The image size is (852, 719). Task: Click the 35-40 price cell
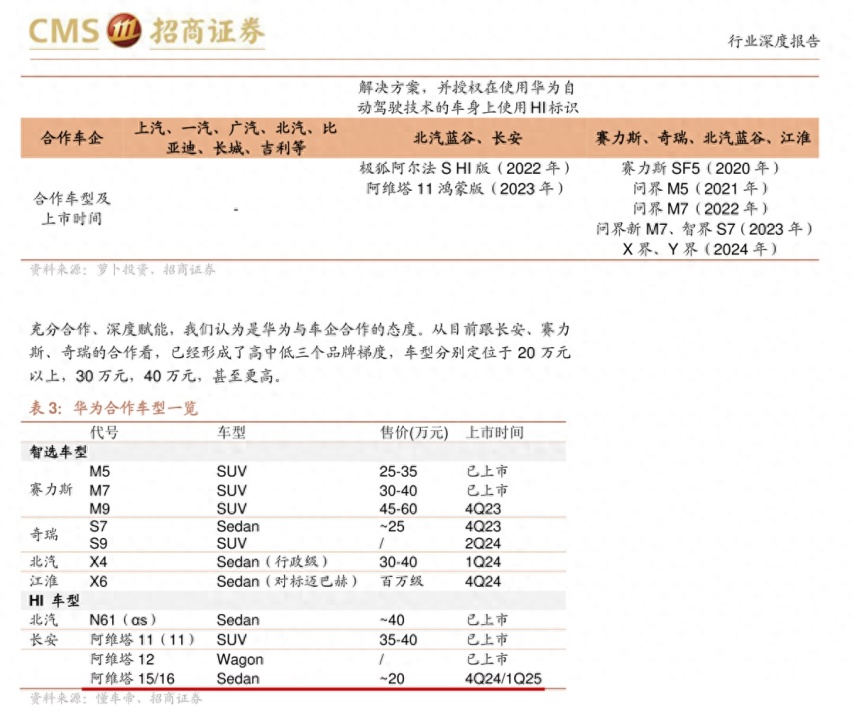tap(398, 640)
